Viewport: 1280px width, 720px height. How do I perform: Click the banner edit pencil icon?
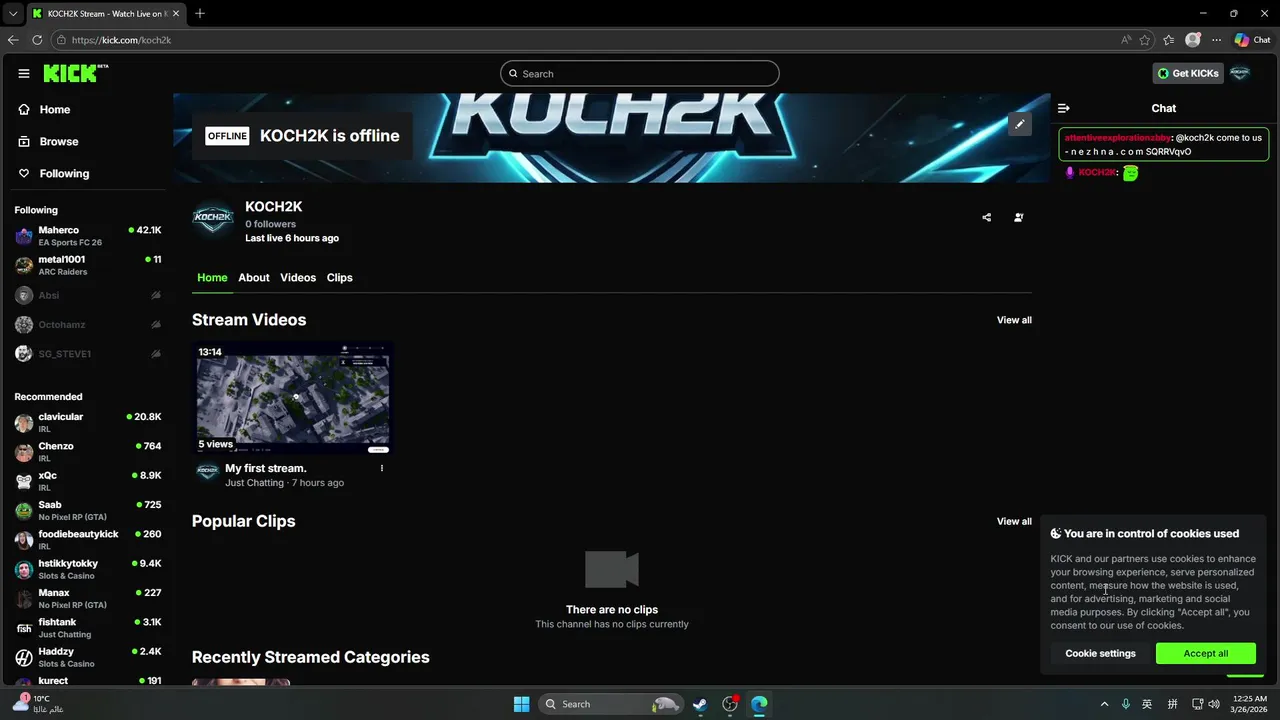point(1019,124)
